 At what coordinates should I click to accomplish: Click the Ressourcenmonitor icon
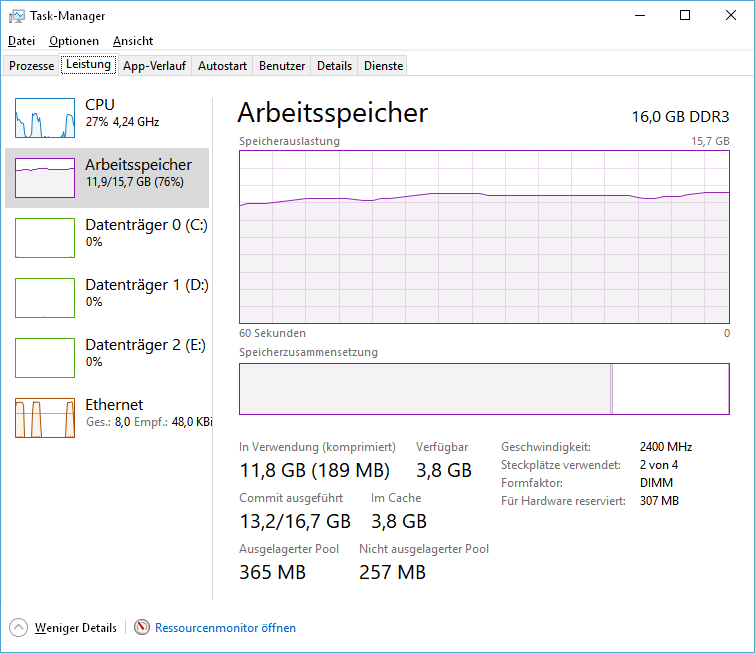[x=141, y=628]
